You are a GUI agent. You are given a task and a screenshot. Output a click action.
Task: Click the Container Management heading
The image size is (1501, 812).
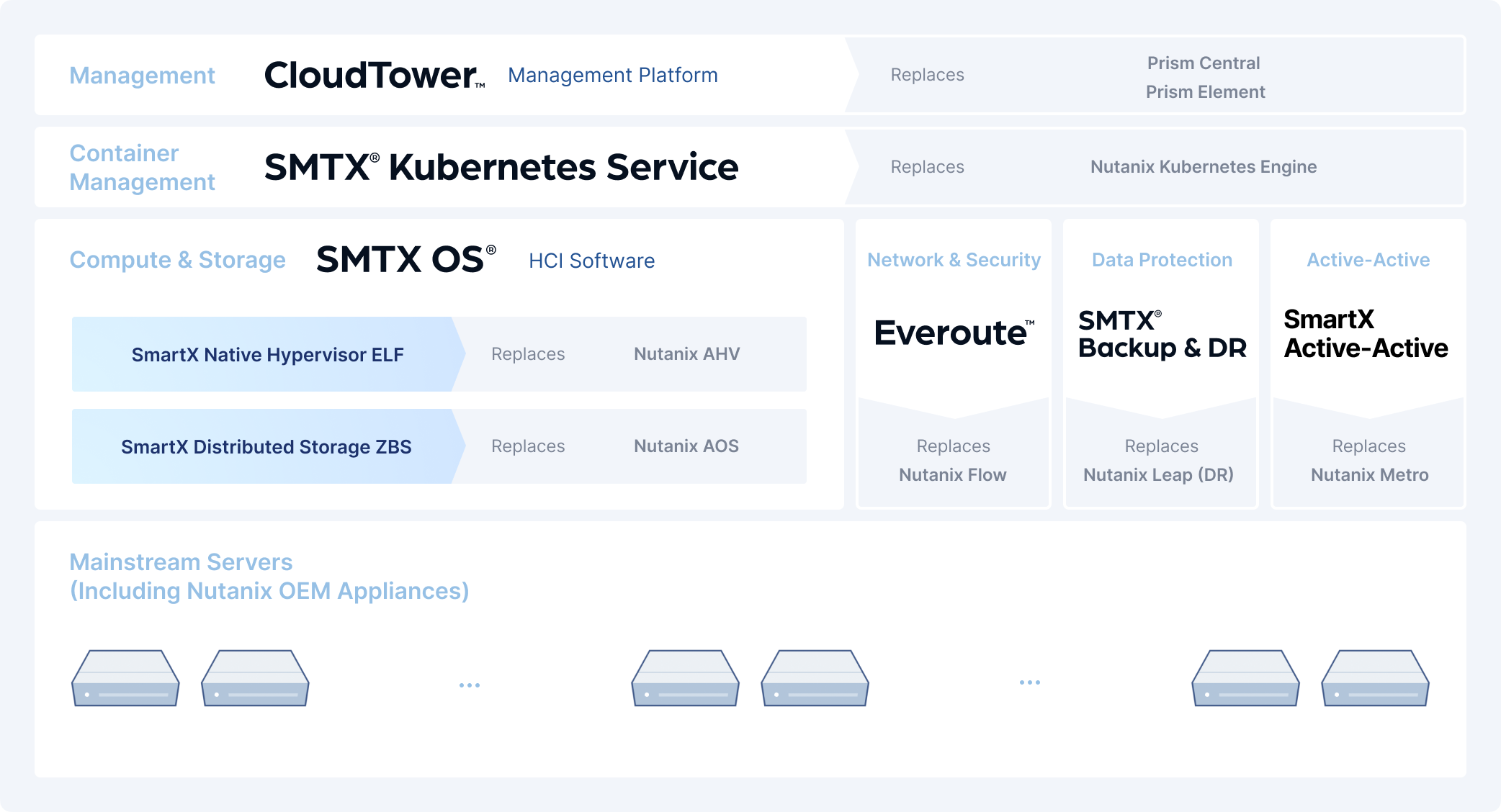[142, 168]
